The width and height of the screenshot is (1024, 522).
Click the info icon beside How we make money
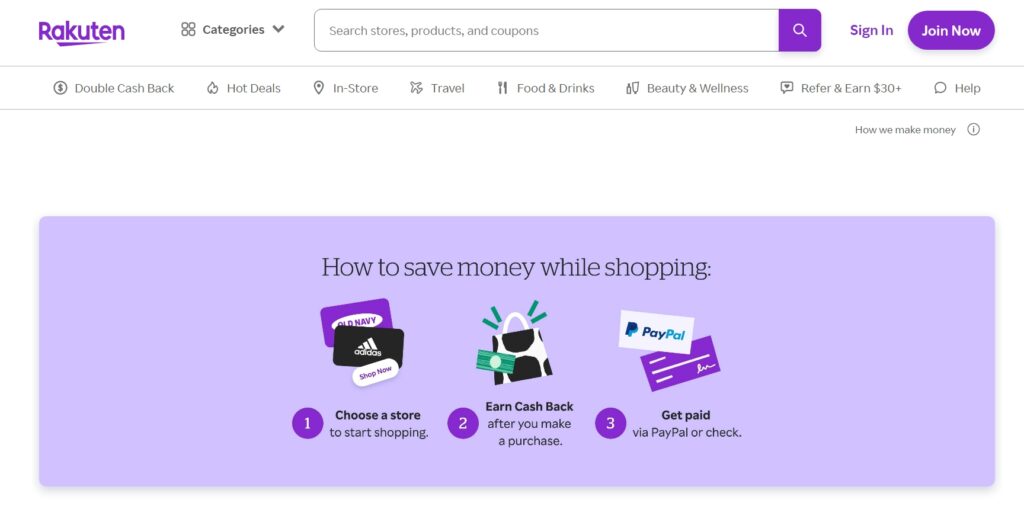[x=973, y=129]
